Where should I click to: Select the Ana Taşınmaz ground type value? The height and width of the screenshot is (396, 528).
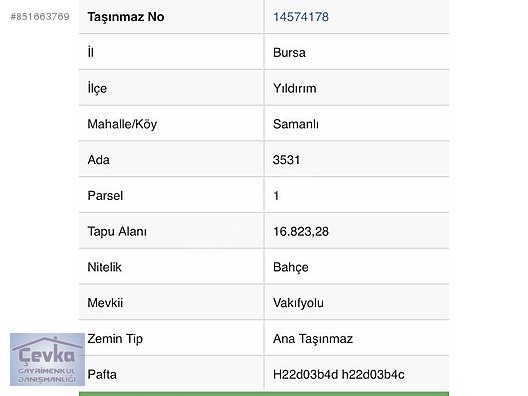313,338
